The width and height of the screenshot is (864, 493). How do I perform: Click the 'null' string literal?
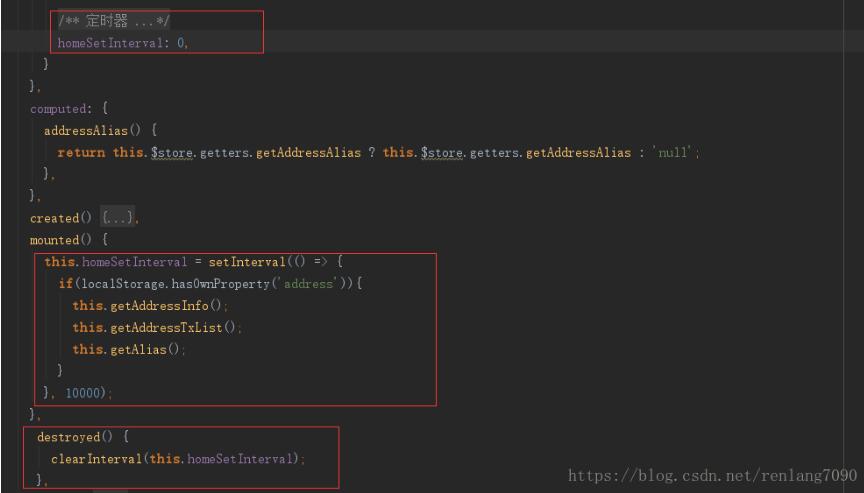pyautogui.click(x=674, y=153)
